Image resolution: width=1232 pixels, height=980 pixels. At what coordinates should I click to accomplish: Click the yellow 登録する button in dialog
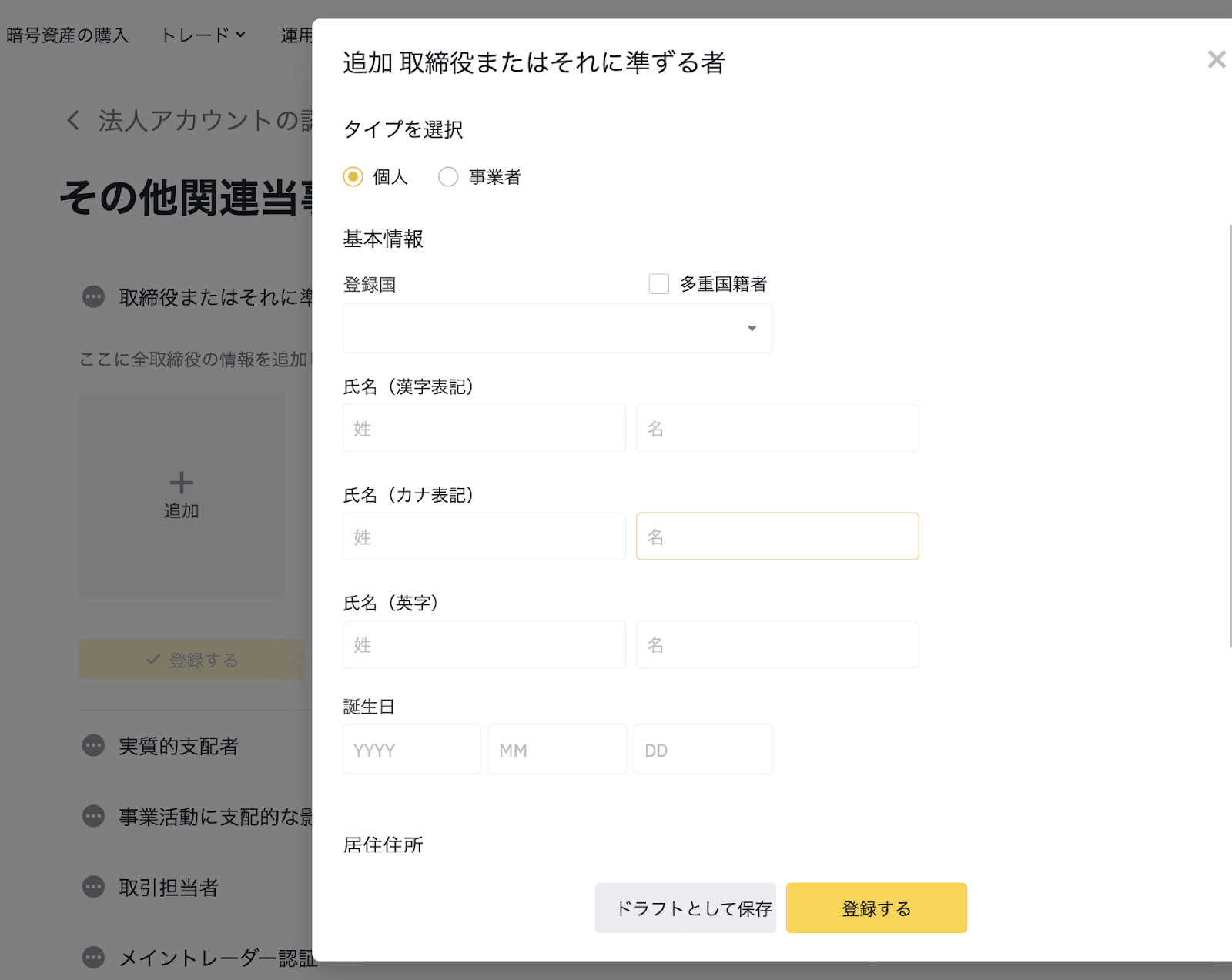876,908
